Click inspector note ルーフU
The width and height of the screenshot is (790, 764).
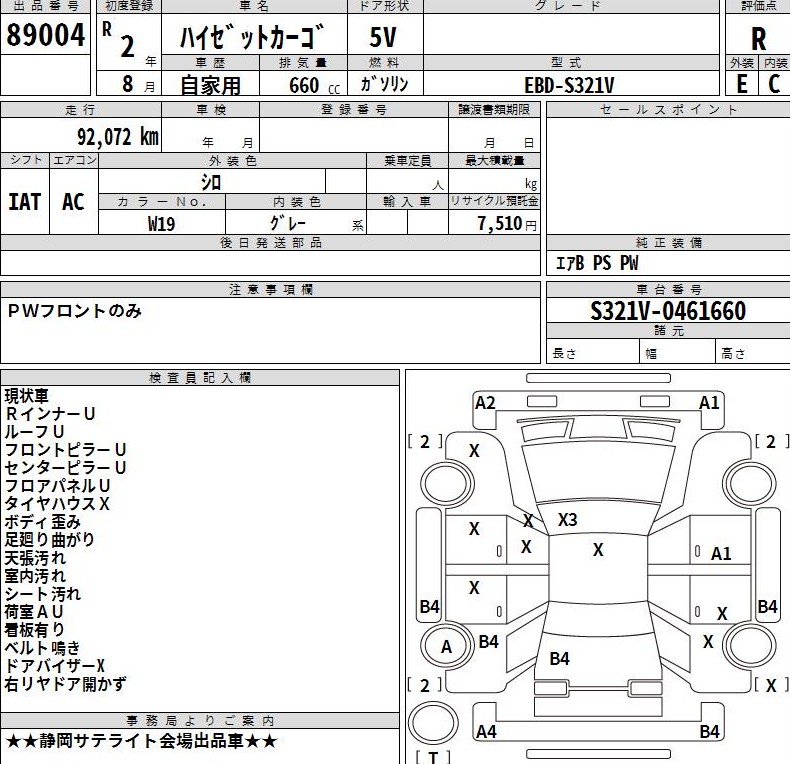click(x=34, y=432)
